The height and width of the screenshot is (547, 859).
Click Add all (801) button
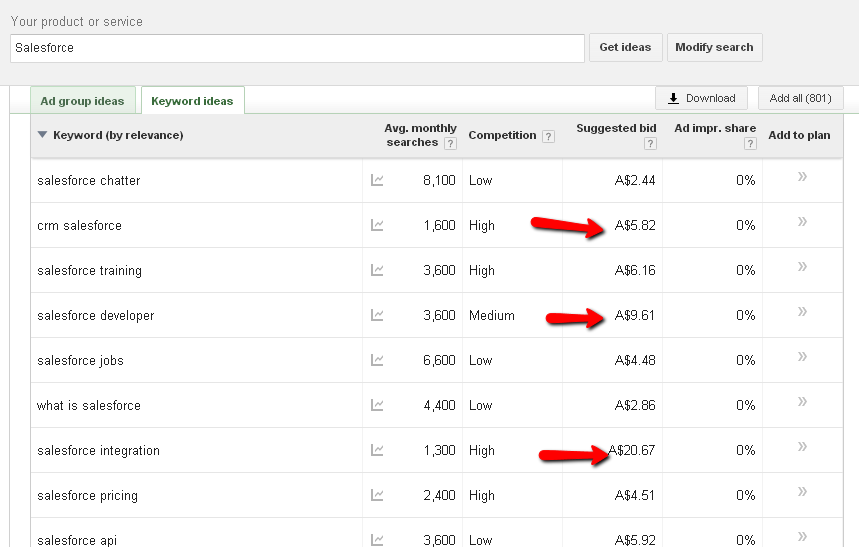point(800,98)
